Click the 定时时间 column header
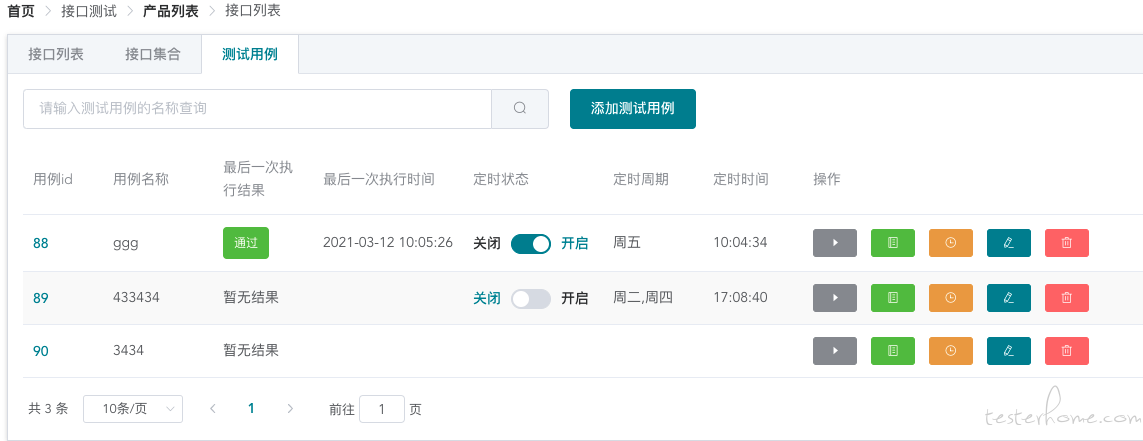1143x441 pixels. click(741, 179)
